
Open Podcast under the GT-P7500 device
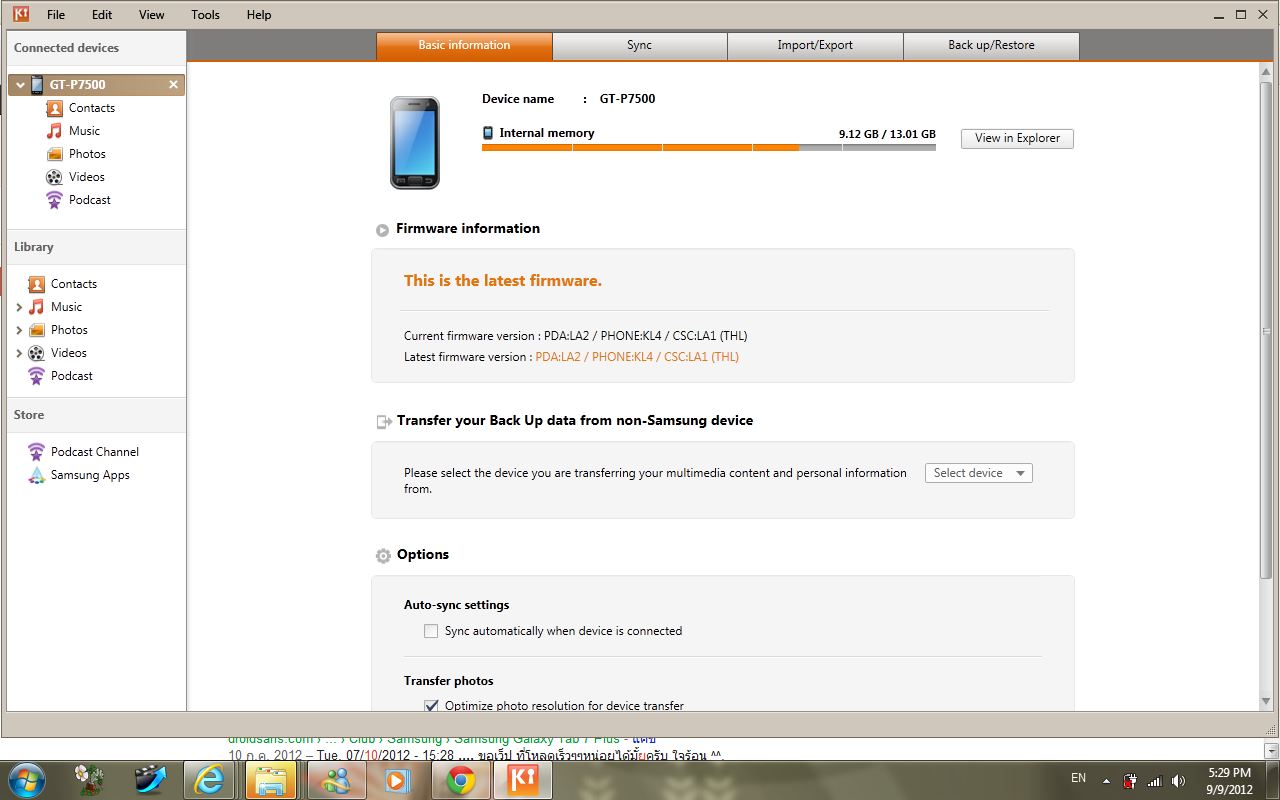tap(90, 200)
